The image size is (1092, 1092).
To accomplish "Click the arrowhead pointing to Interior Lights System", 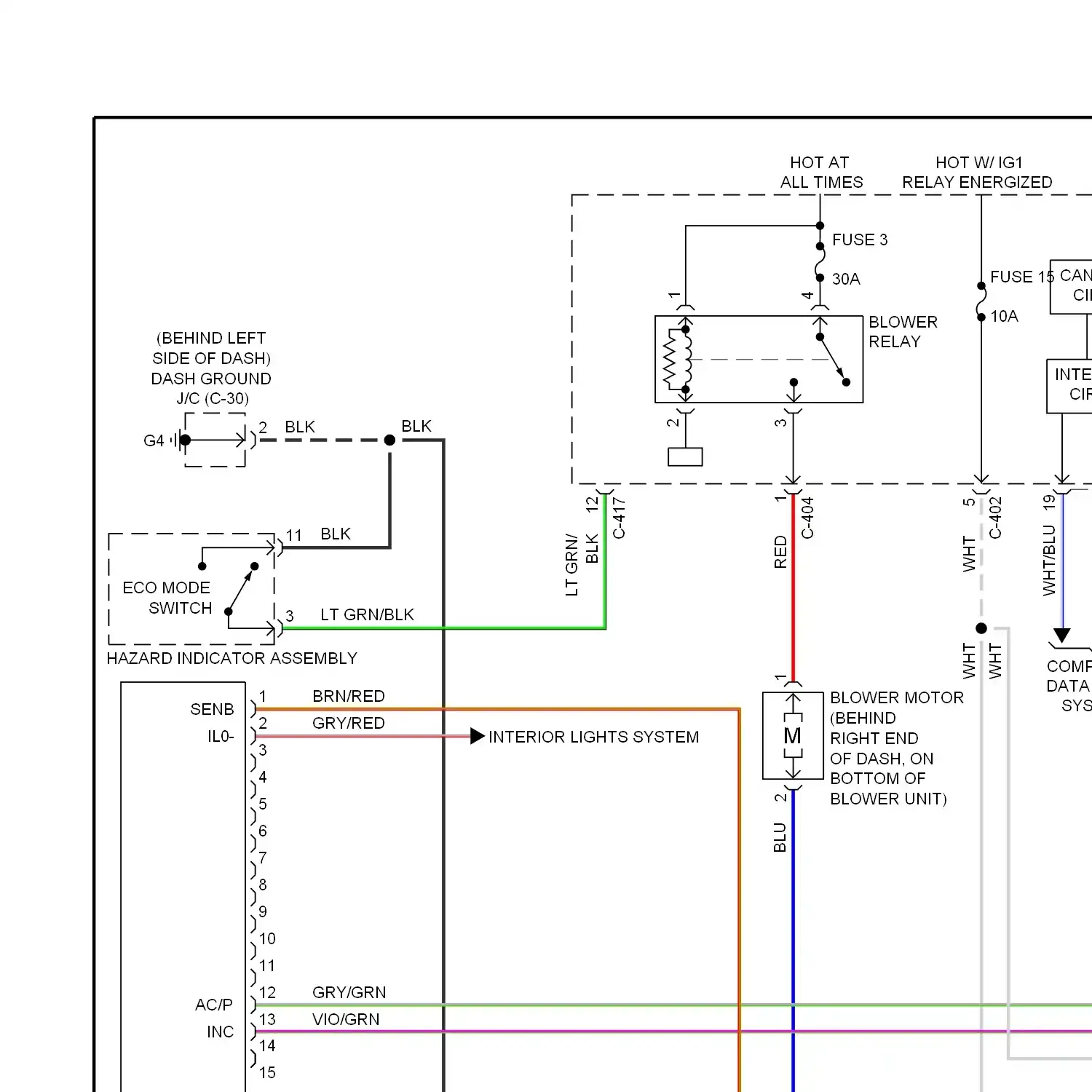I will tap(478, 736).
